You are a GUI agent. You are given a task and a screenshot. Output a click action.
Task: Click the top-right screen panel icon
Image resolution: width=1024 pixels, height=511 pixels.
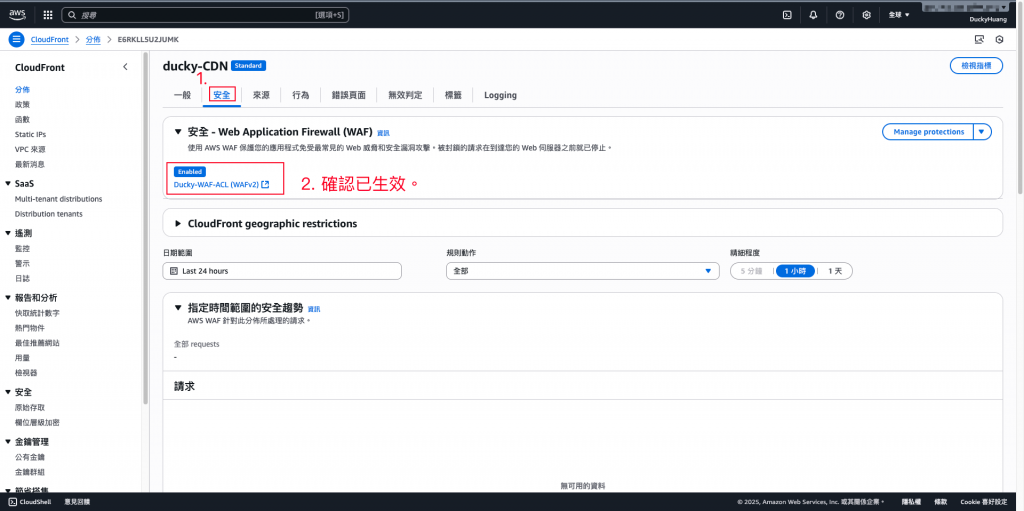pos(979,39)
